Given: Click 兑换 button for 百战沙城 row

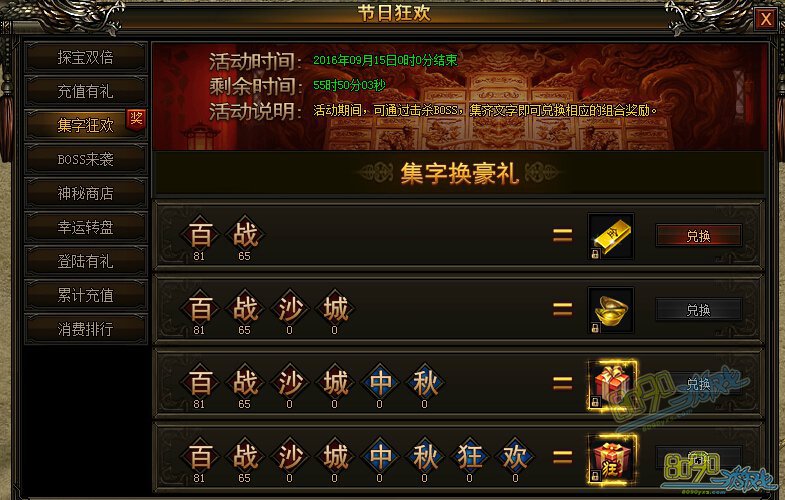Looking at the screenshot, I should point(698,310).
